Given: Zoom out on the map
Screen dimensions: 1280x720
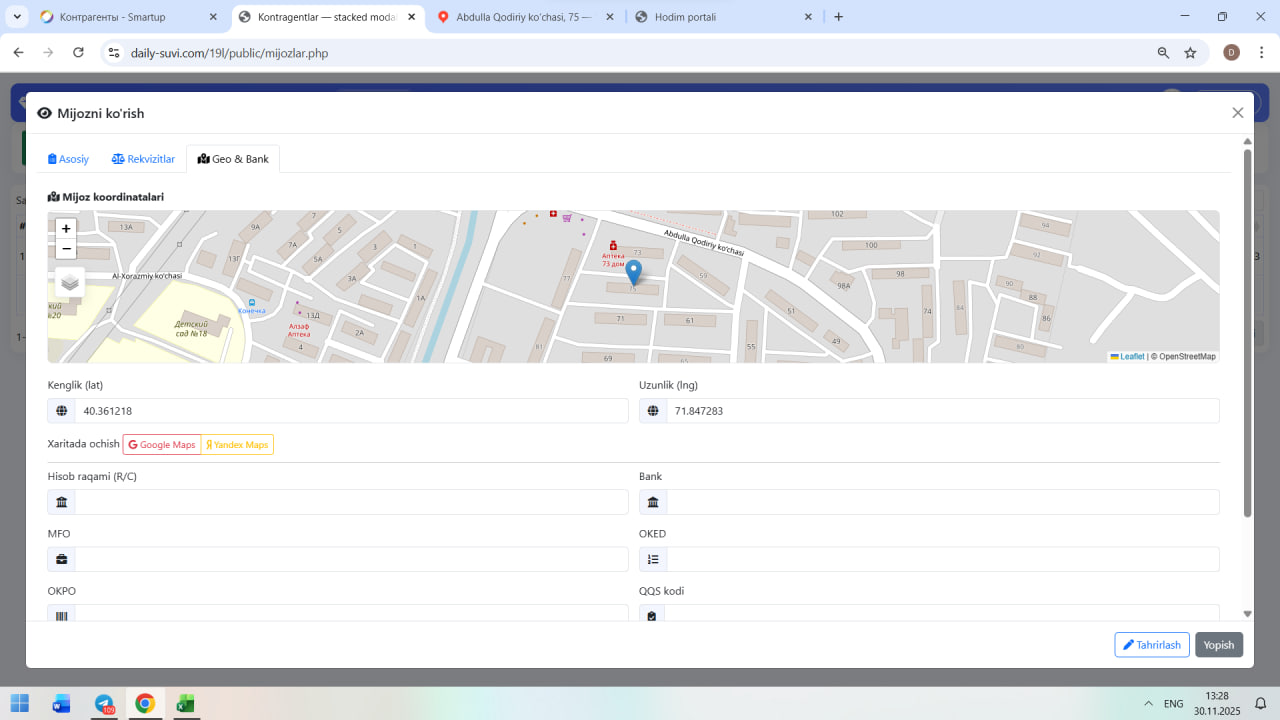Looking at the screenshot, I should click(x=66, y=249).
